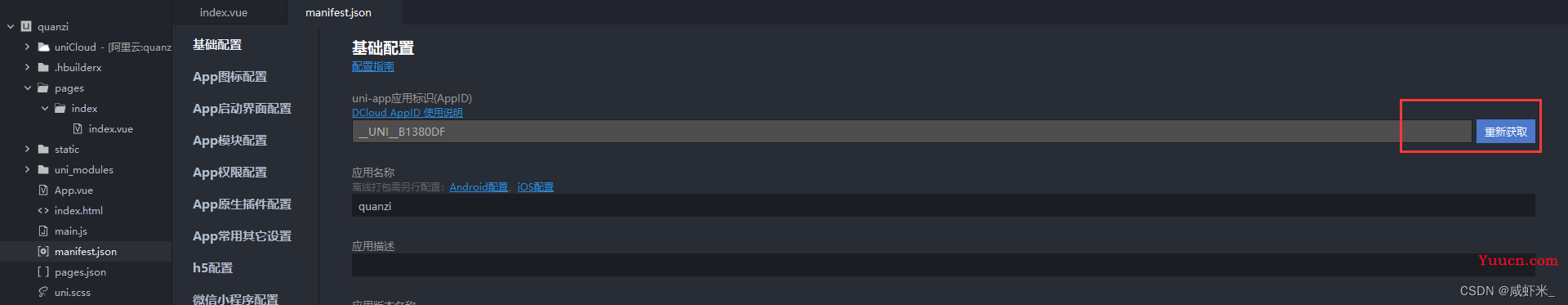Screen dimensions: 1568x305
Task: Open App图标配置 settings section
Action: [x=229, y=76]
